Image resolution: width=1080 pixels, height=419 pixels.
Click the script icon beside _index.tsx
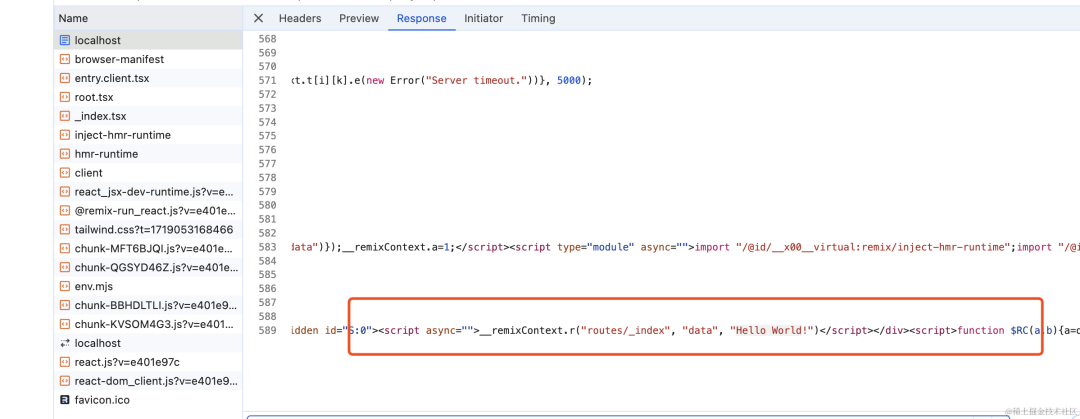click(65, 116)
